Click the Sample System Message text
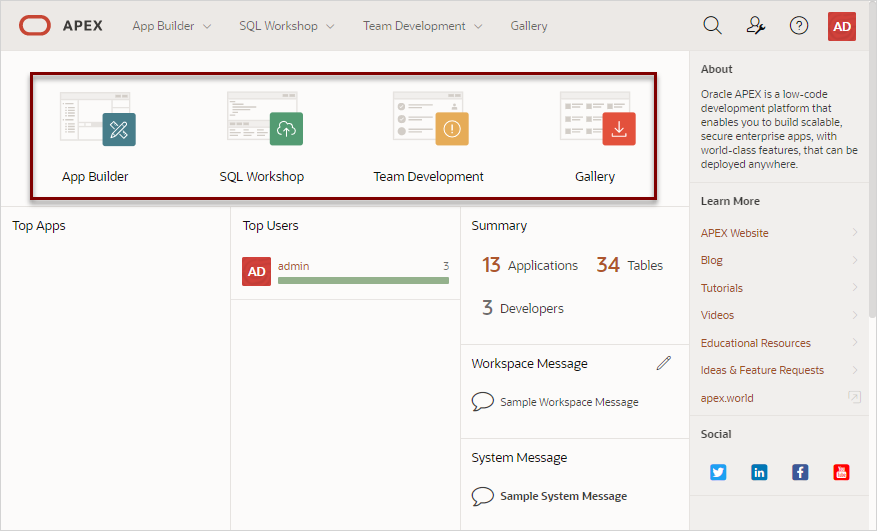Viewport: 877px width, 531px height. pyautogui.click(x=563, y=496)
